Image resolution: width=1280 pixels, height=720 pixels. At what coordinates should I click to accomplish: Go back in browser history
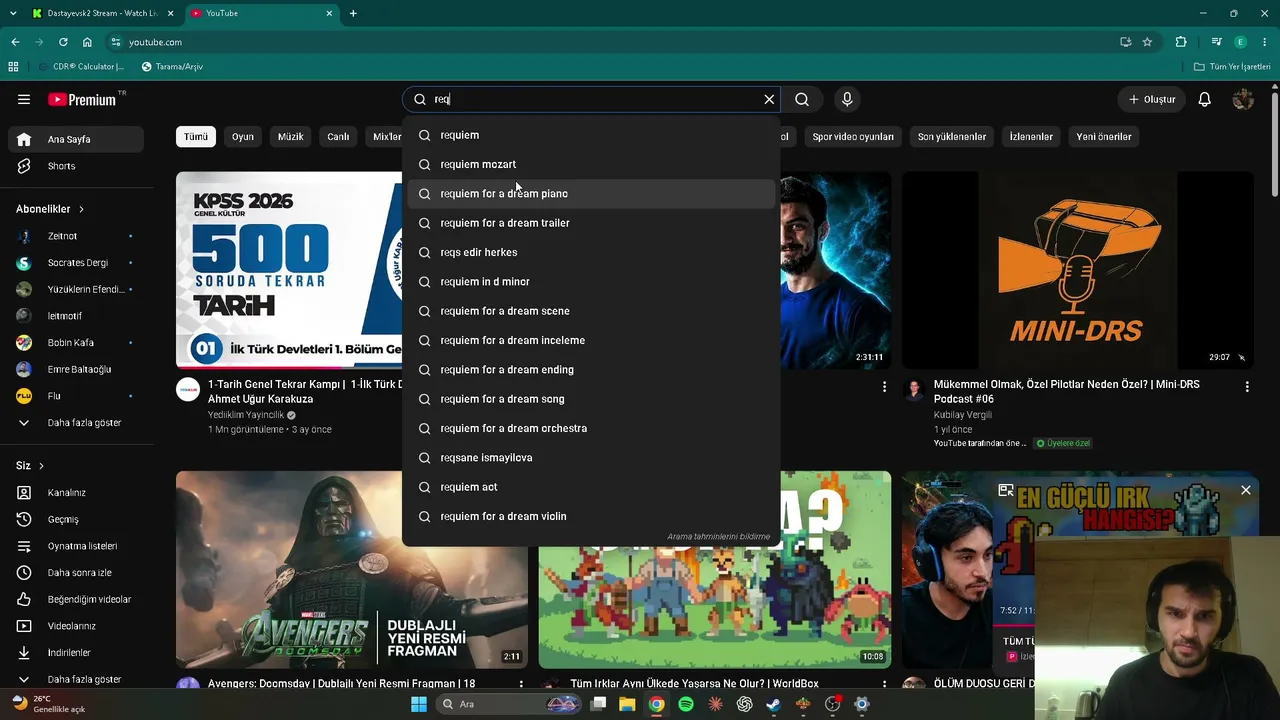coord(15,42)
